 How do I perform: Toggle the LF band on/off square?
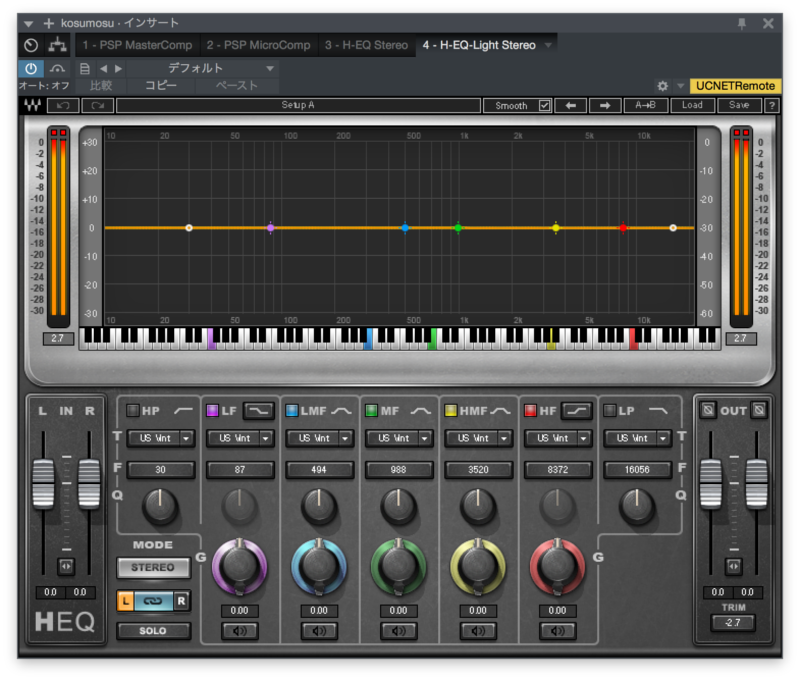(212, 410)
